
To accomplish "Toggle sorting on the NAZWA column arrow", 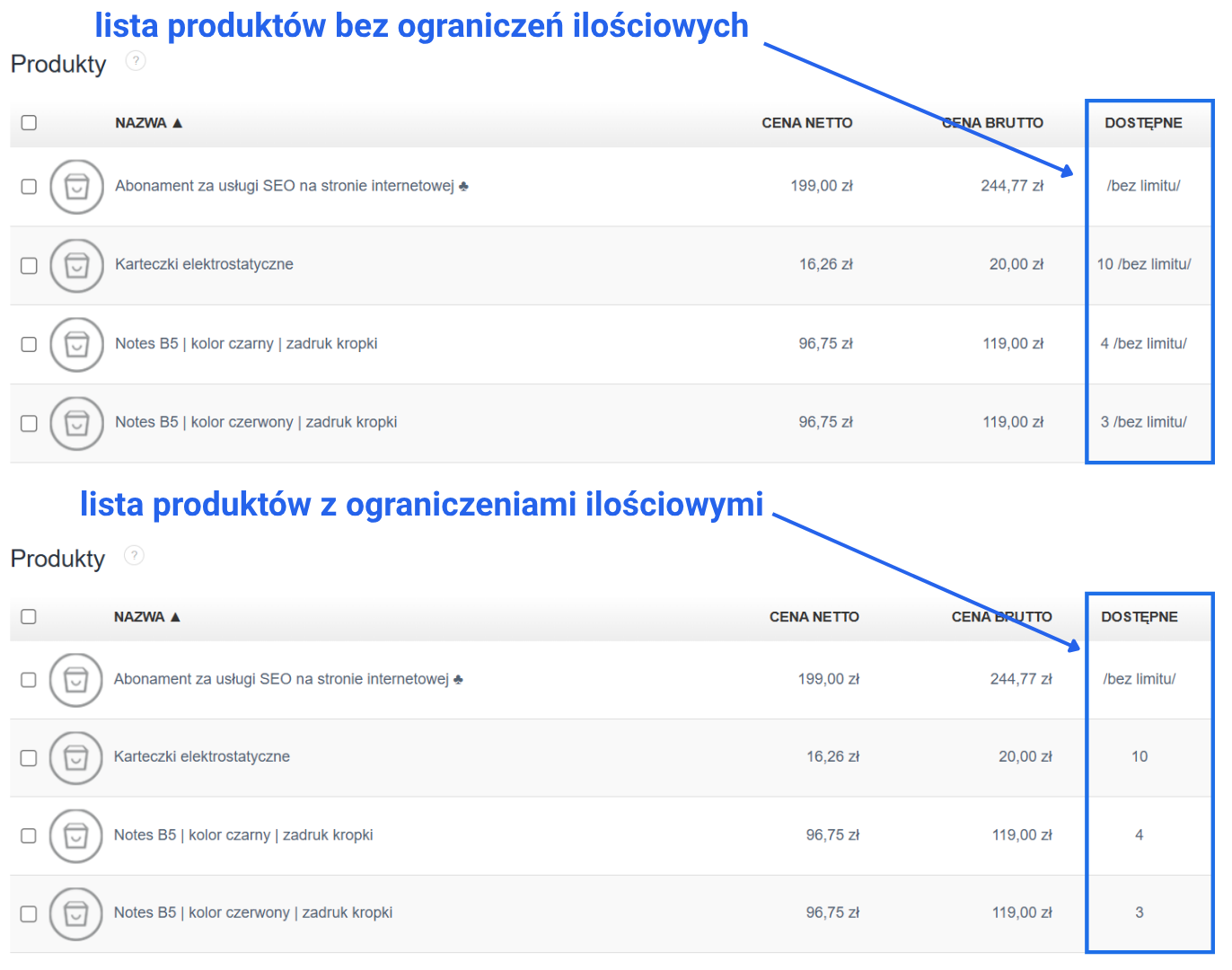I will pyautogui.click(x=180, y=122).
